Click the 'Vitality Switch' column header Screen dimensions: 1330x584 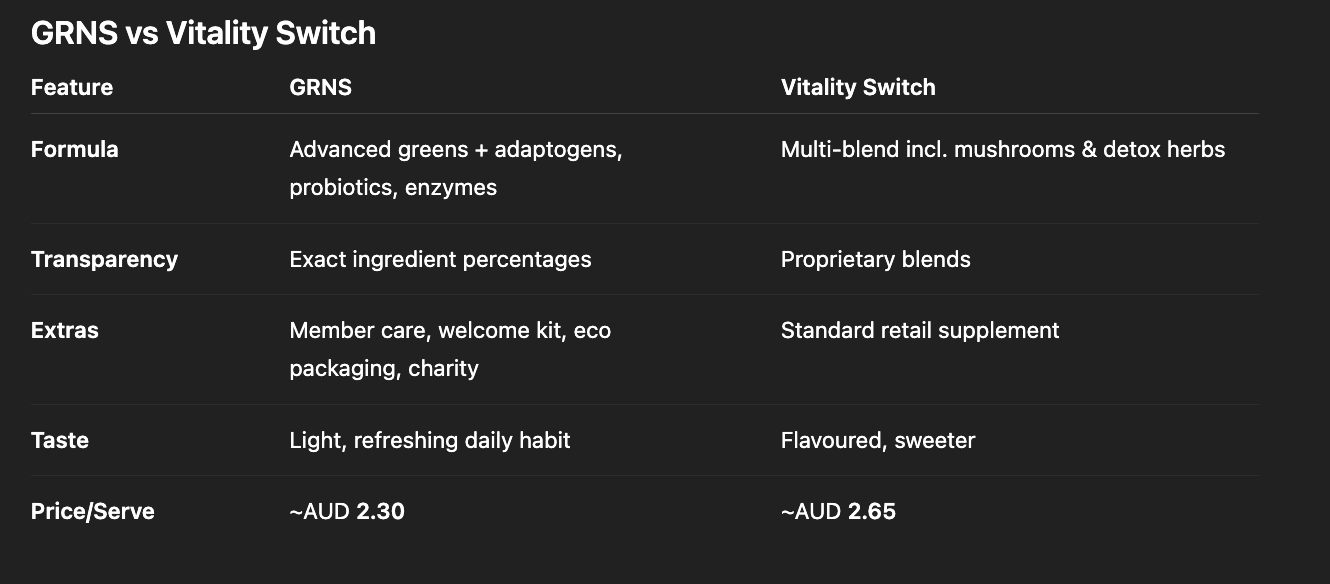point(858,87)
